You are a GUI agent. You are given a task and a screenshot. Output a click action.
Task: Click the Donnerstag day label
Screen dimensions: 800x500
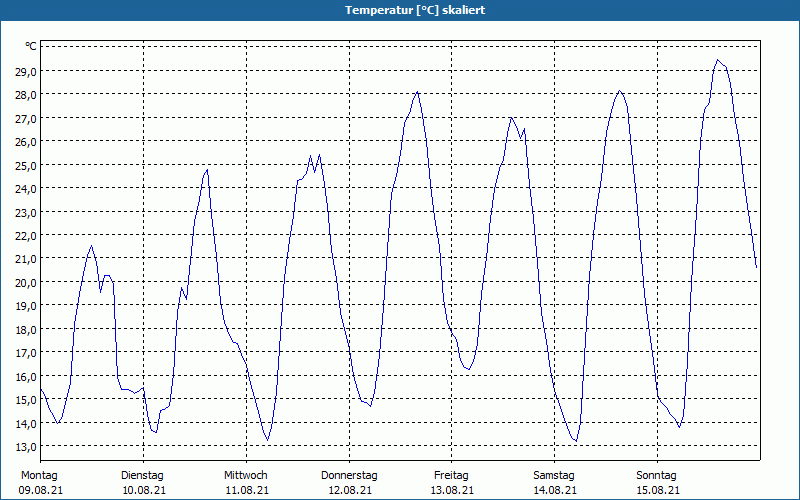point(349,475)
